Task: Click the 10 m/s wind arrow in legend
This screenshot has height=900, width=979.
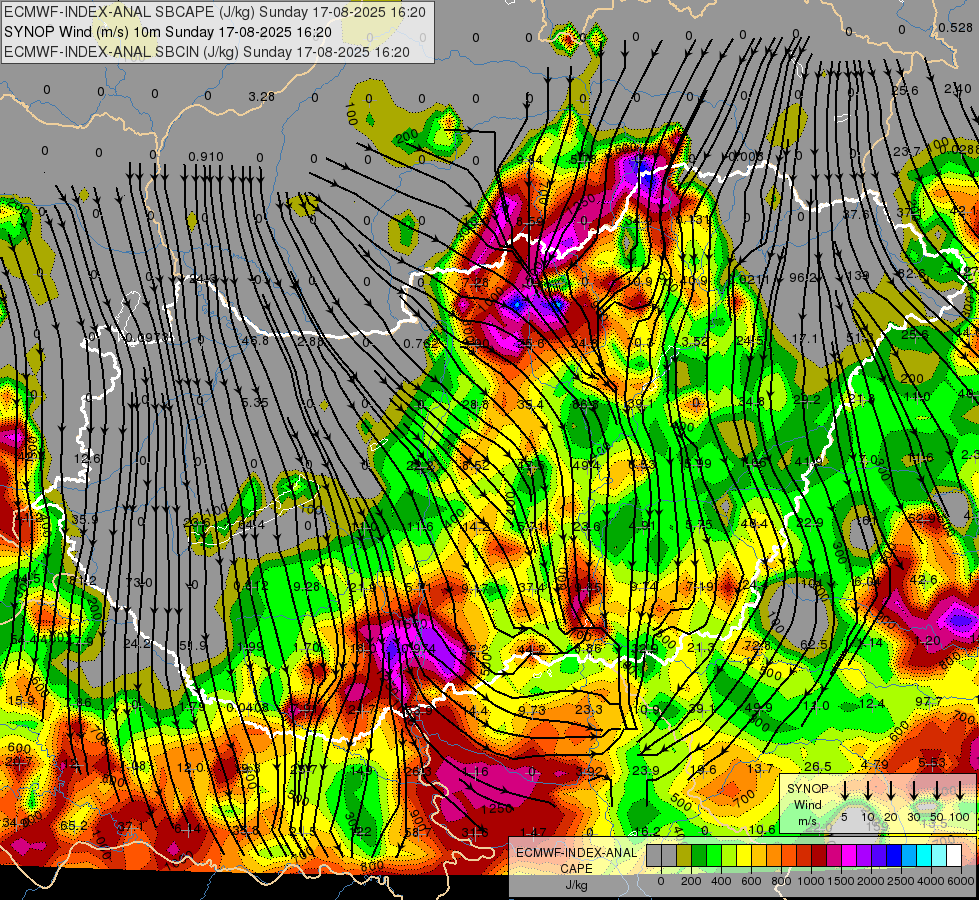Action: pyautogui.click(x=868, y=791)
